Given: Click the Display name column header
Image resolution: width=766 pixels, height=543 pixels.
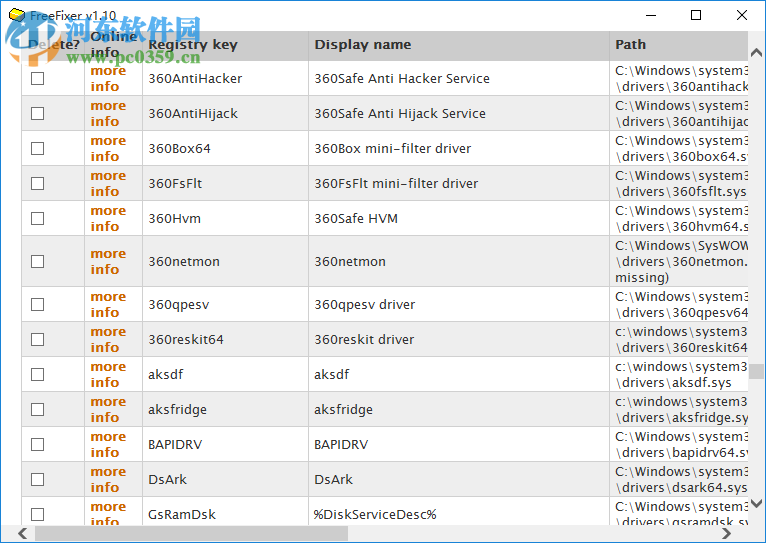Looking at the screenshot, I should point(459,45).
